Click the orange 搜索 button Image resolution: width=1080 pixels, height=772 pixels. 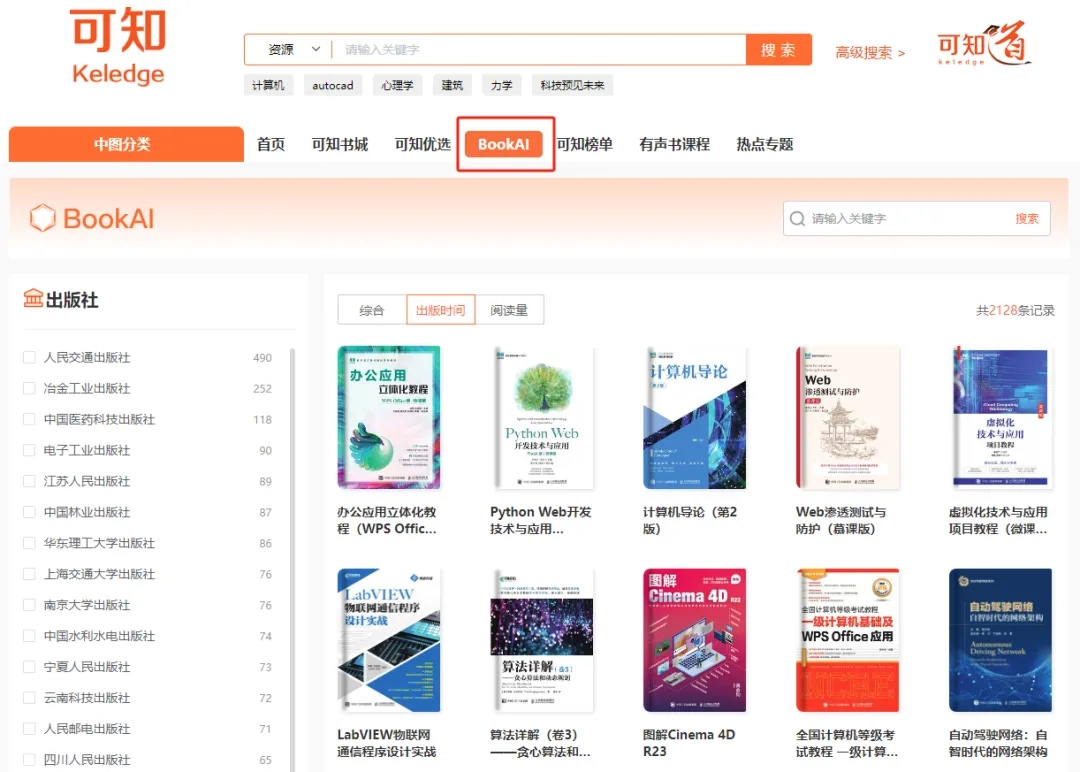[x=778, y=50]
